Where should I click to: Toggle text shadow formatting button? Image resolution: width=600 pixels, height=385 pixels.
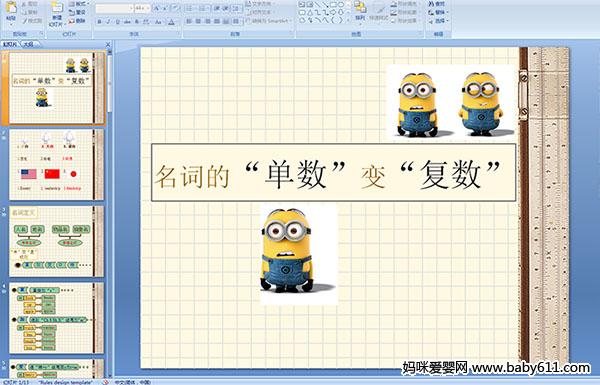click(x=137, y=22)
